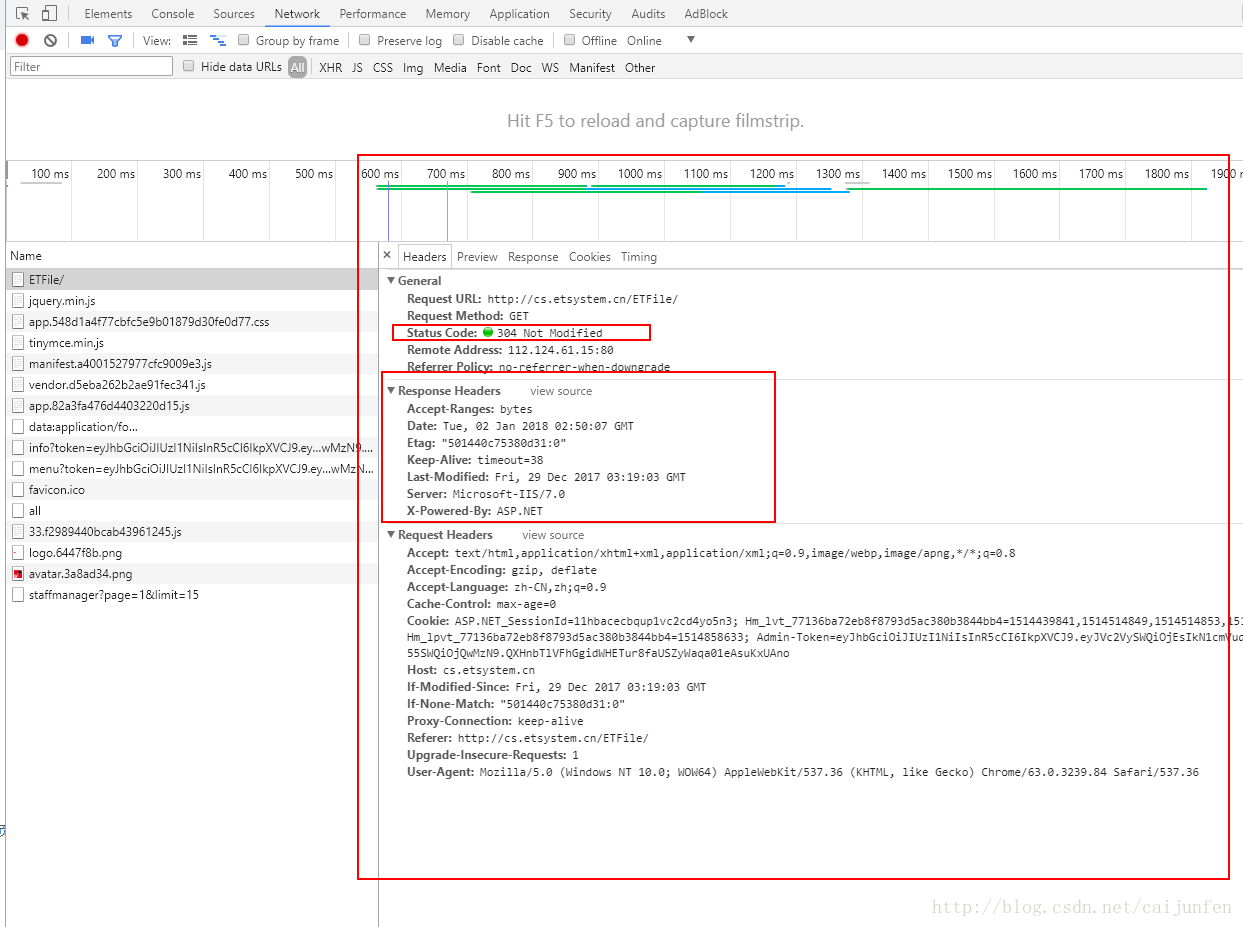
Task: Show the Response tab of request
Action: 533,257
